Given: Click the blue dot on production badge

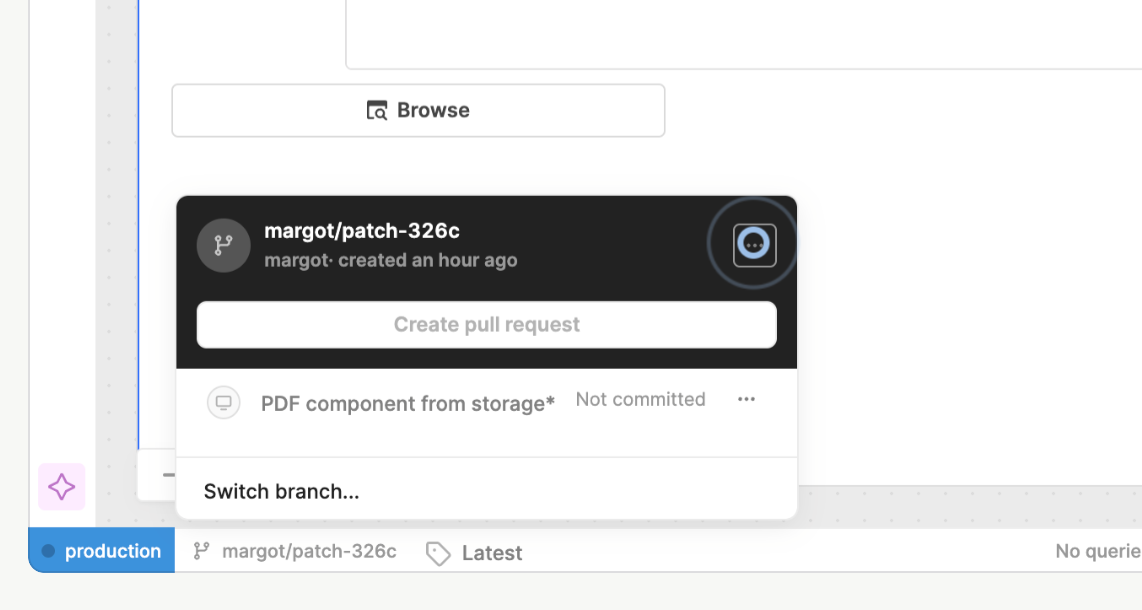Looking at the screenshot, I should [48, 551].
